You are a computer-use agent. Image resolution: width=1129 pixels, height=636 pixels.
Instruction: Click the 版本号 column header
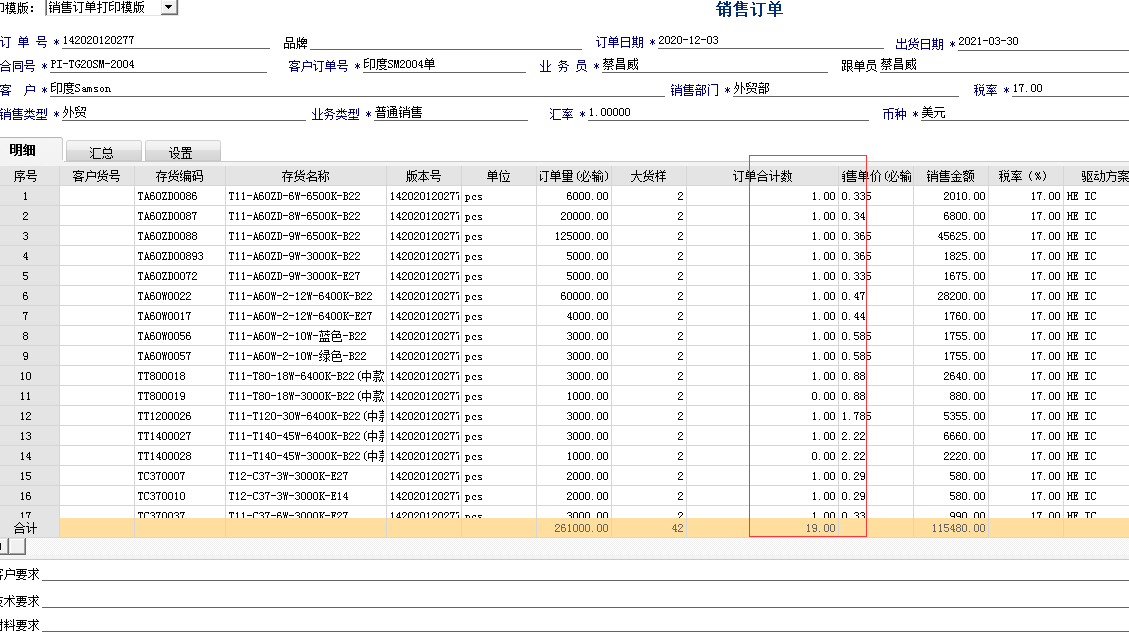coord(423,176)
